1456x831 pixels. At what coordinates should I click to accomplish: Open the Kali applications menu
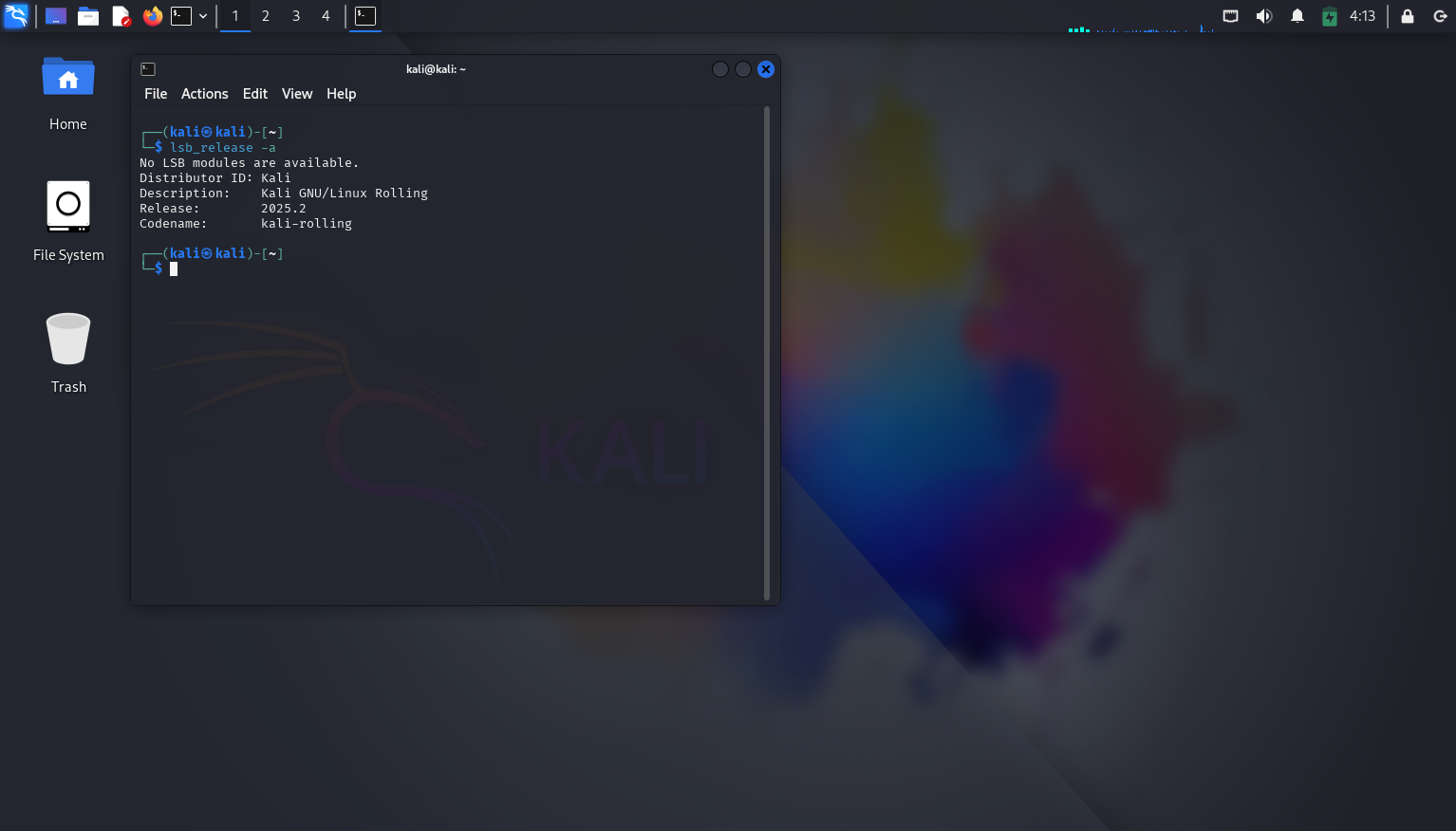coord(16,16)
